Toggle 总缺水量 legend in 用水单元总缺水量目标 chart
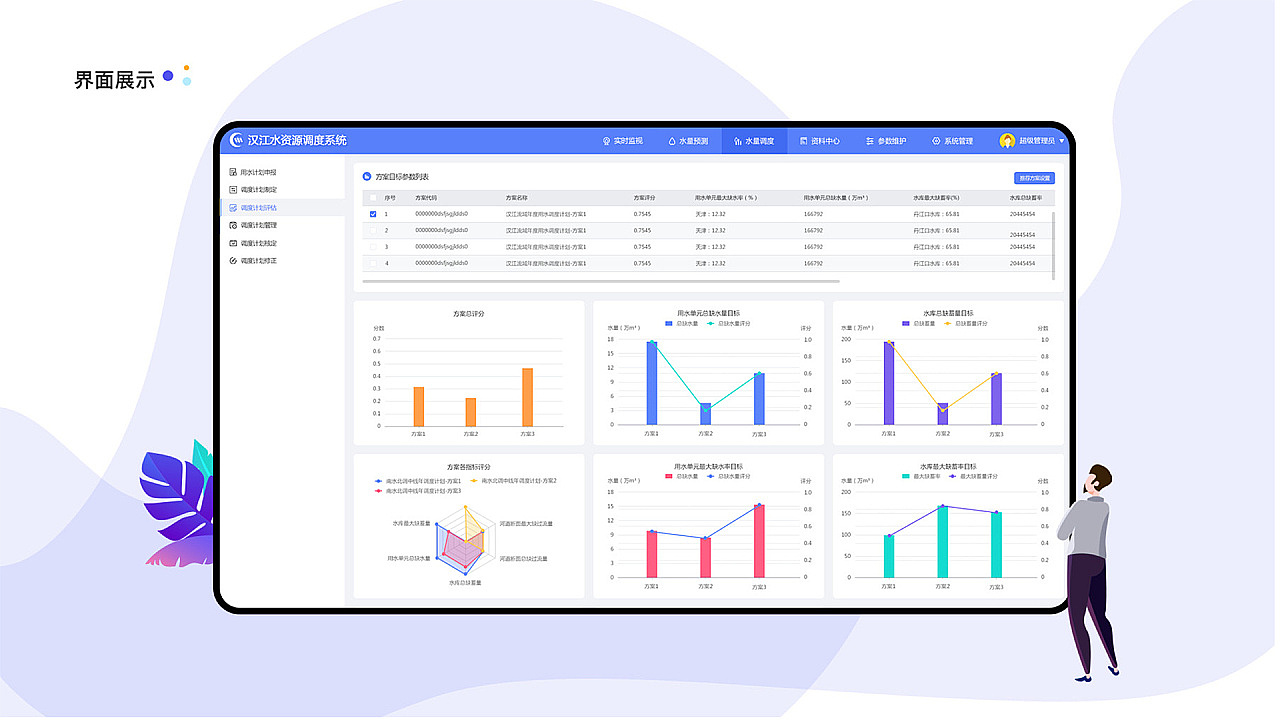 [682, 324]
